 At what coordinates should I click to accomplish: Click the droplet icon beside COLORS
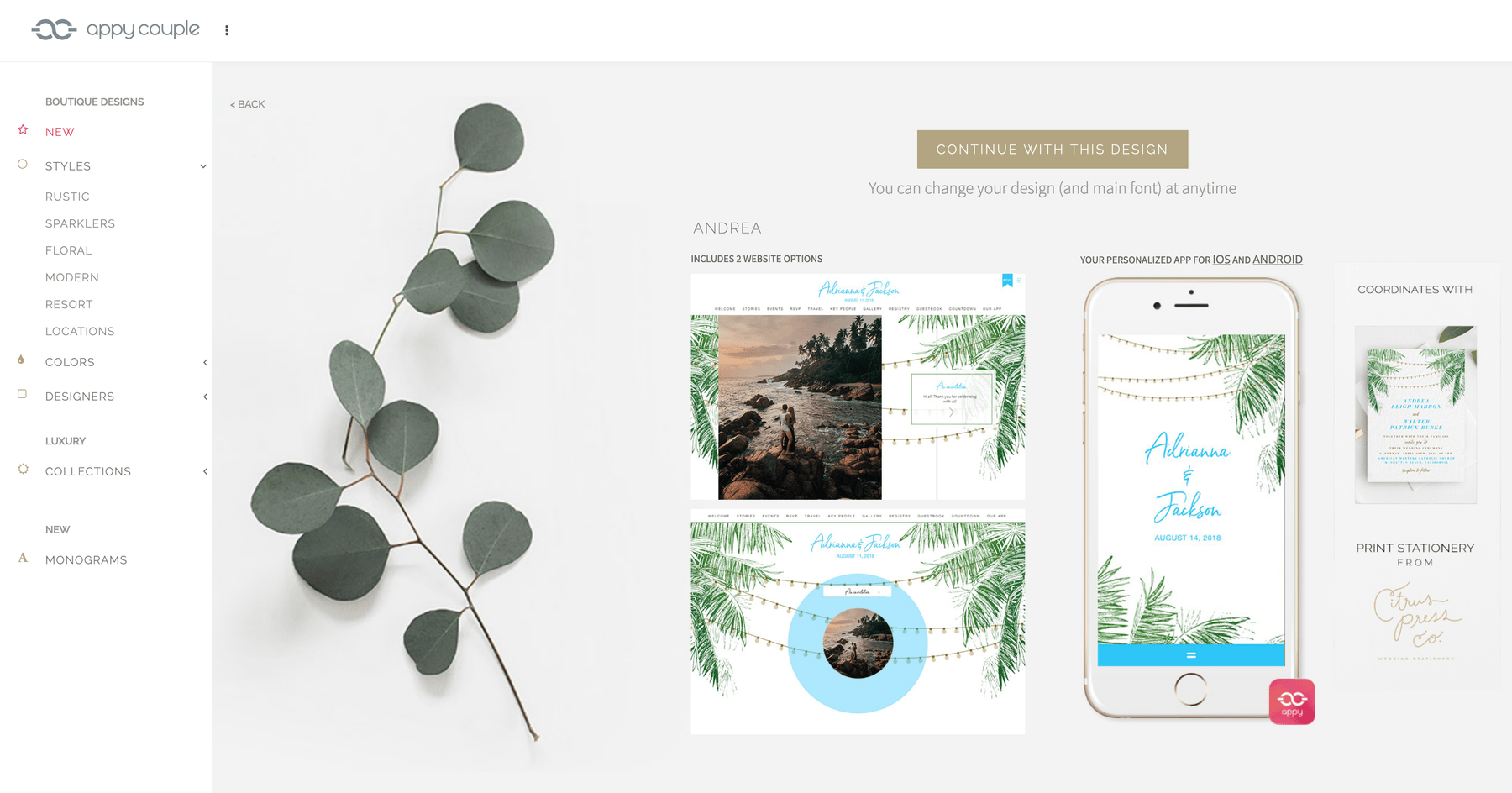(x=21, y=360)
